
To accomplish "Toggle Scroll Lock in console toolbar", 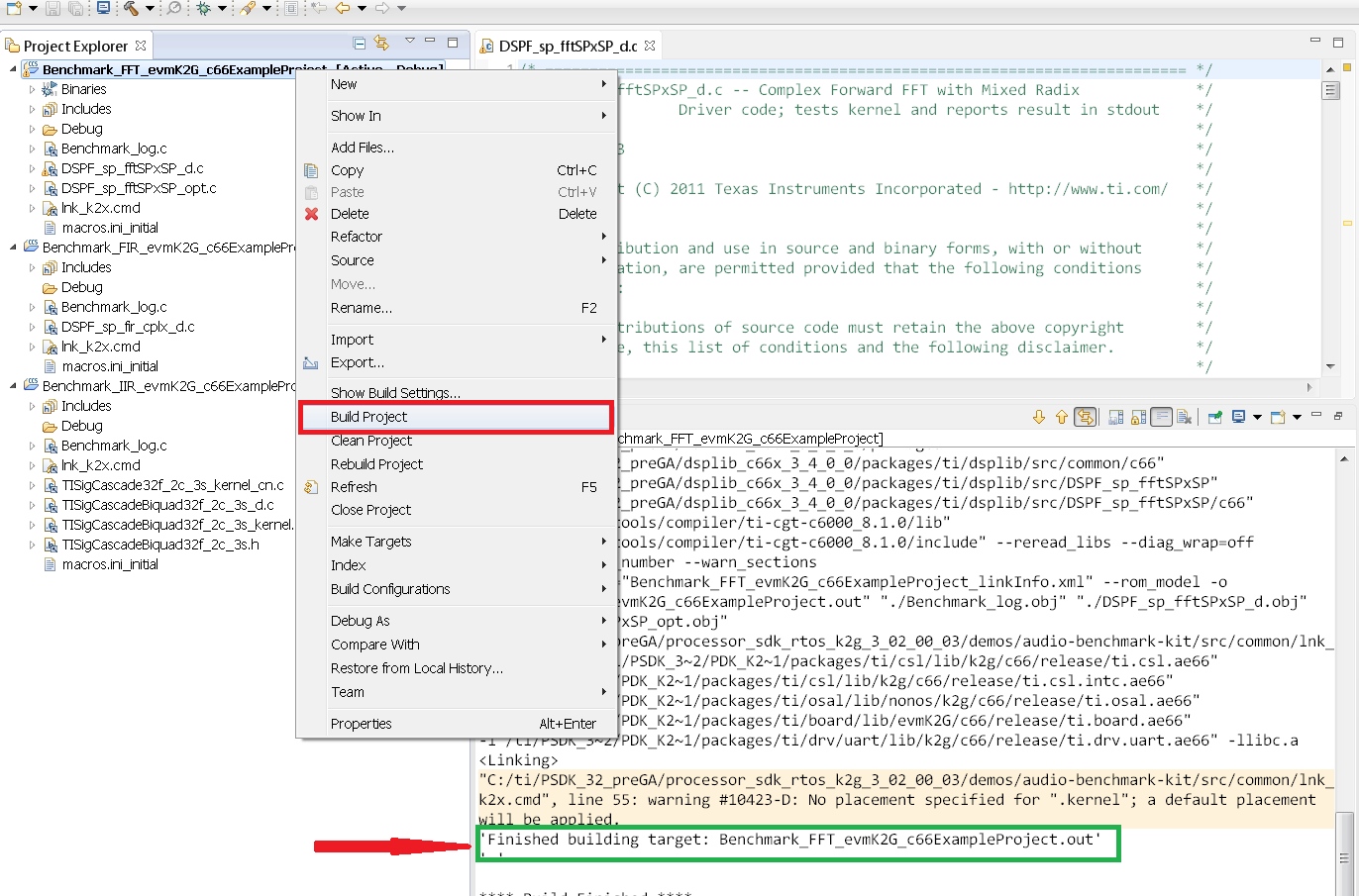I will coord(1139,417).
